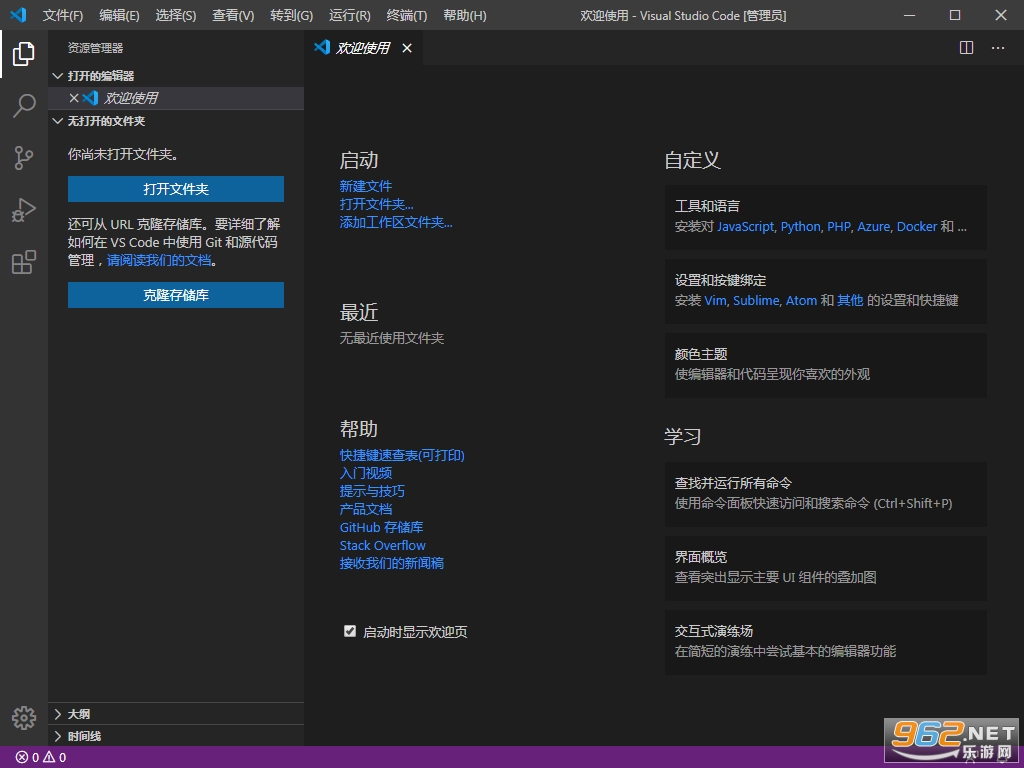The image size is (1024, 768).
Task: Install Atom keybindings link
Action: coord(801,300)
